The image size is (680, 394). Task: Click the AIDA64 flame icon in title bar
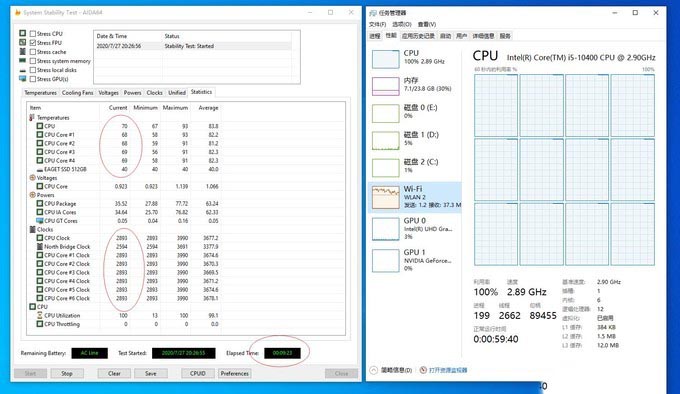18,13
